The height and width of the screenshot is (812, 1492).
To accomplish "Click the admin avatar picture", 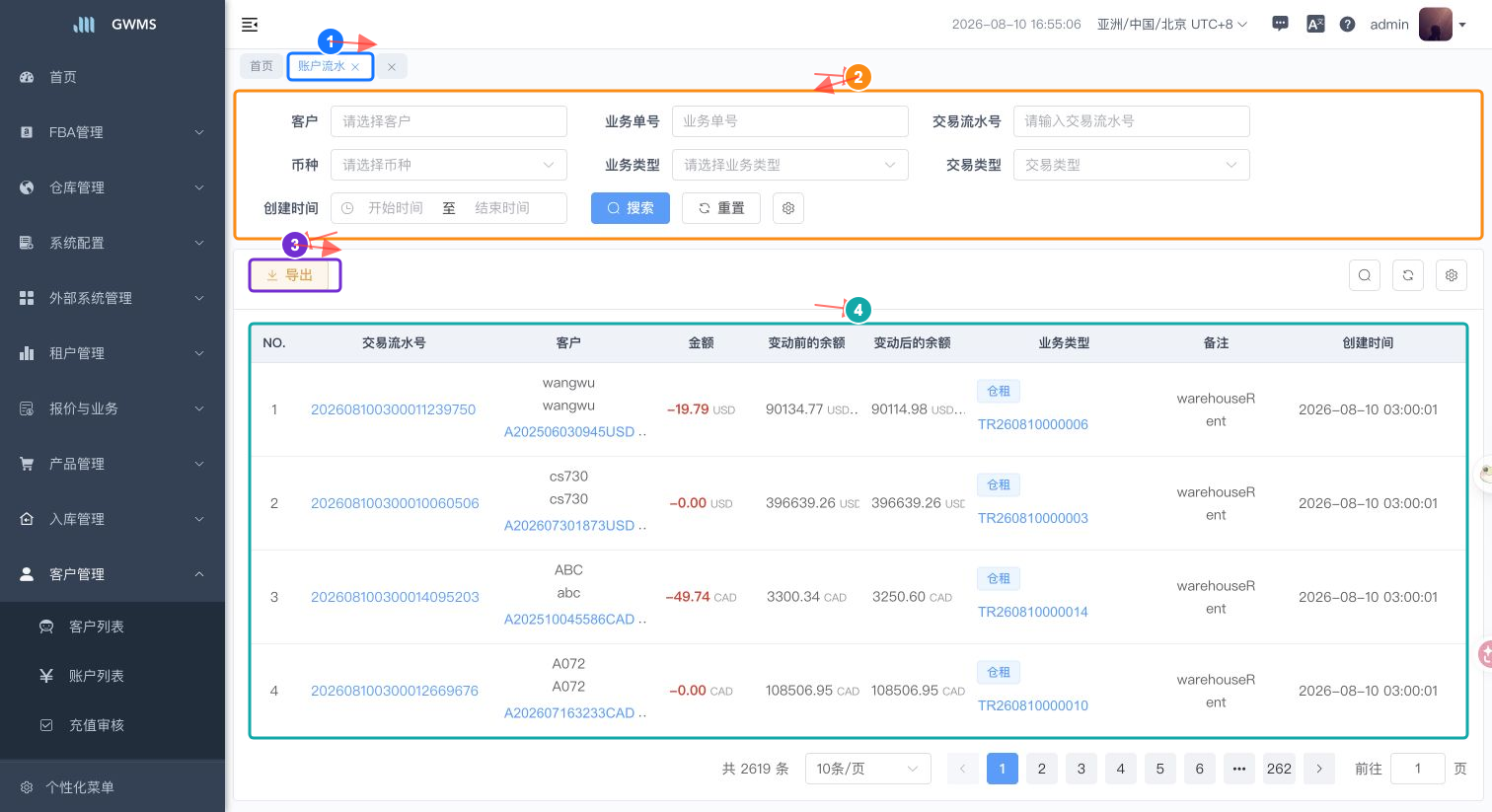I will click(x=1436, y=24).
